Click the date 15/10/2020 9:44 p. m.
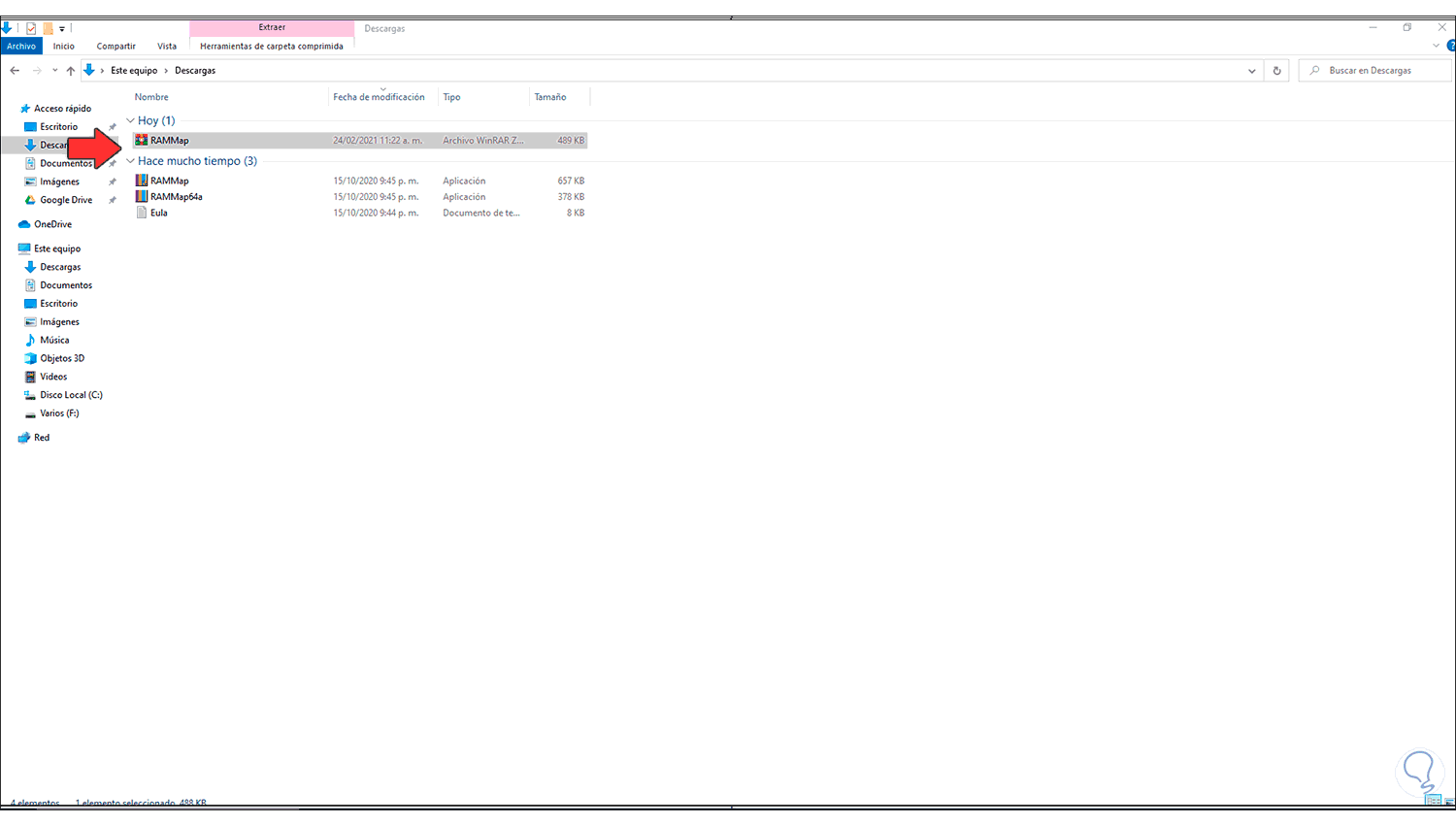The height and width of the screenshot is (825, 1456). point(377,213)
